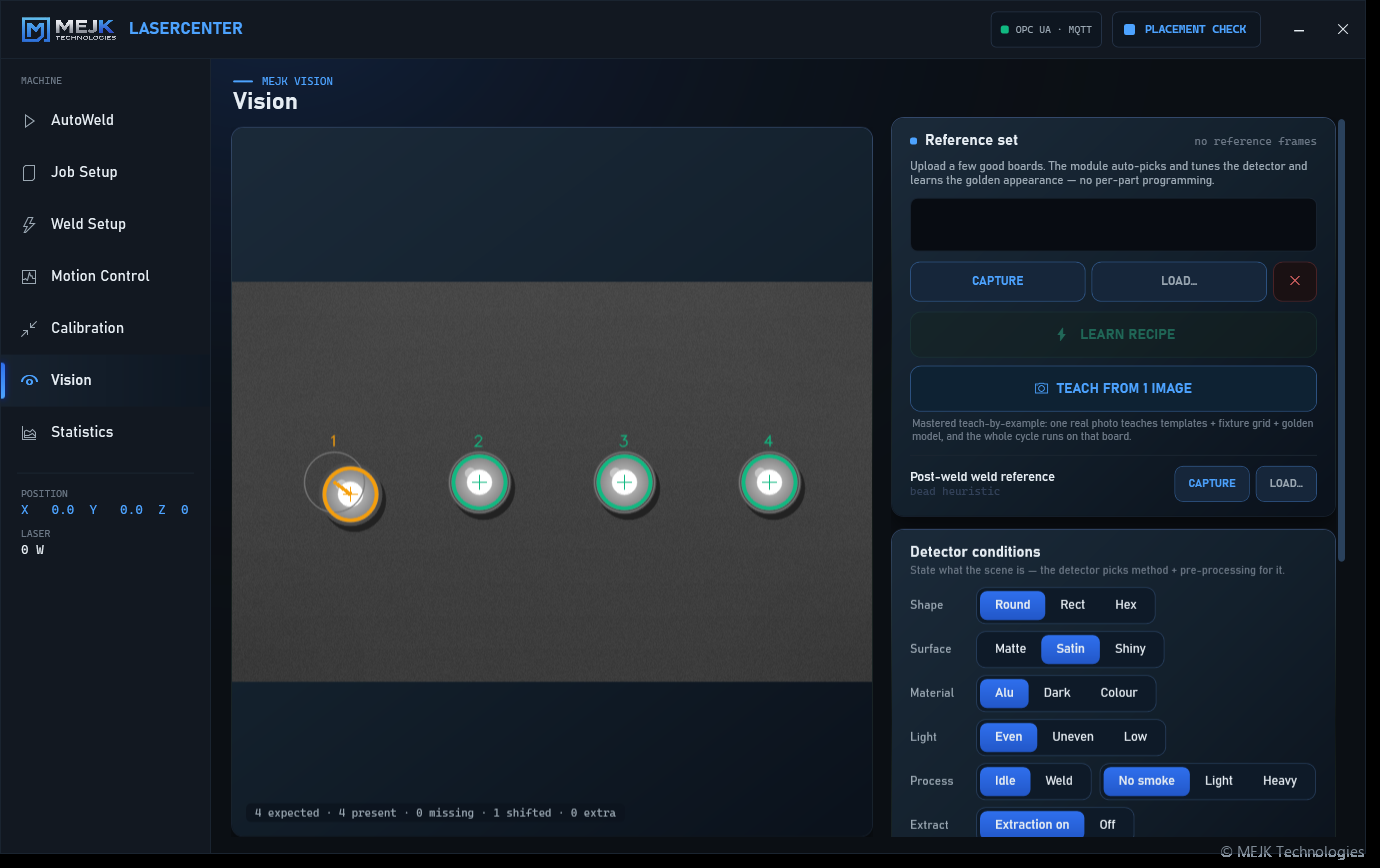Set process to Weld

(1059, 781)
